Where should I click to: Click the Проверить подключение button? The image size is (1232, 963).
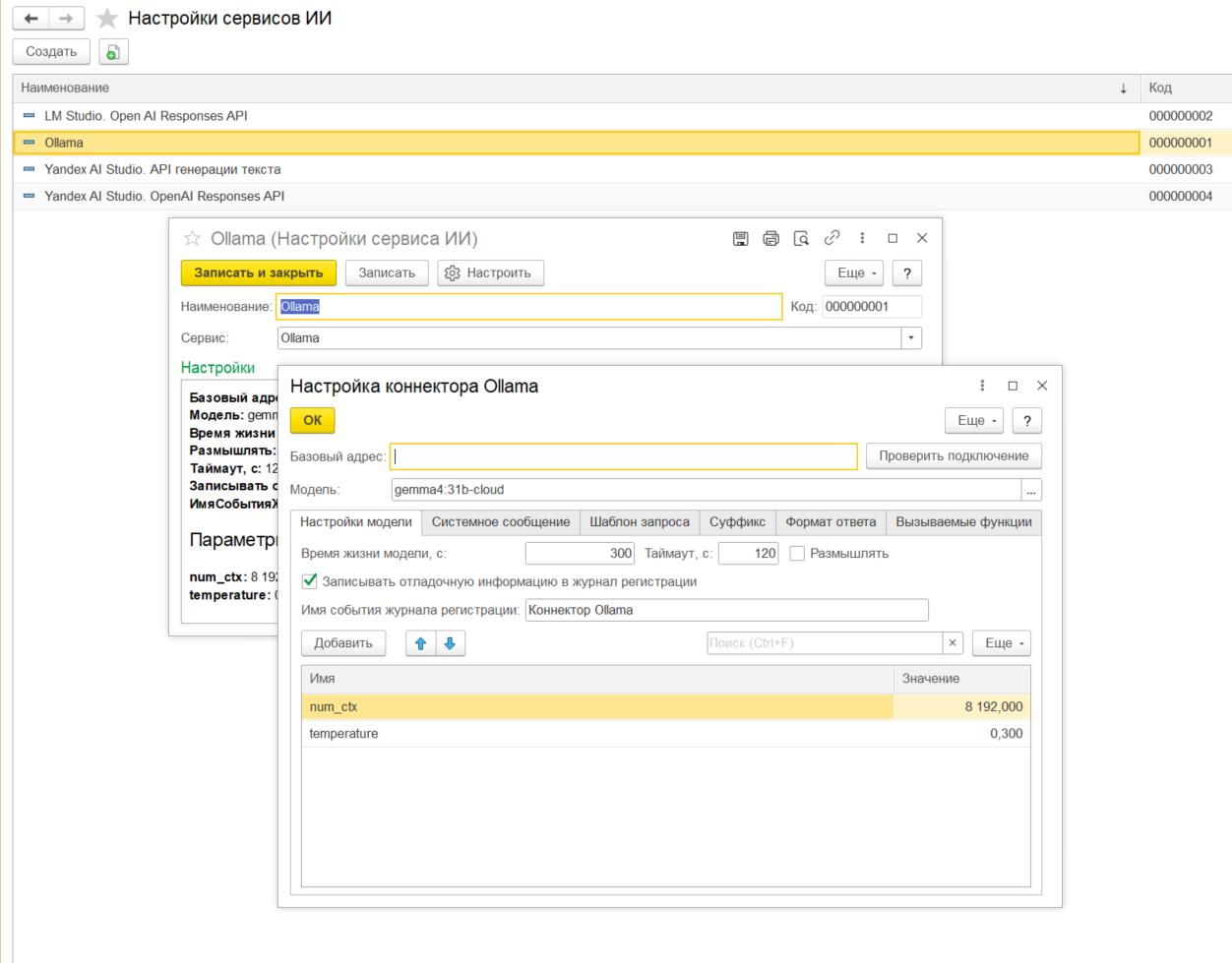click(x=954, y=456)
